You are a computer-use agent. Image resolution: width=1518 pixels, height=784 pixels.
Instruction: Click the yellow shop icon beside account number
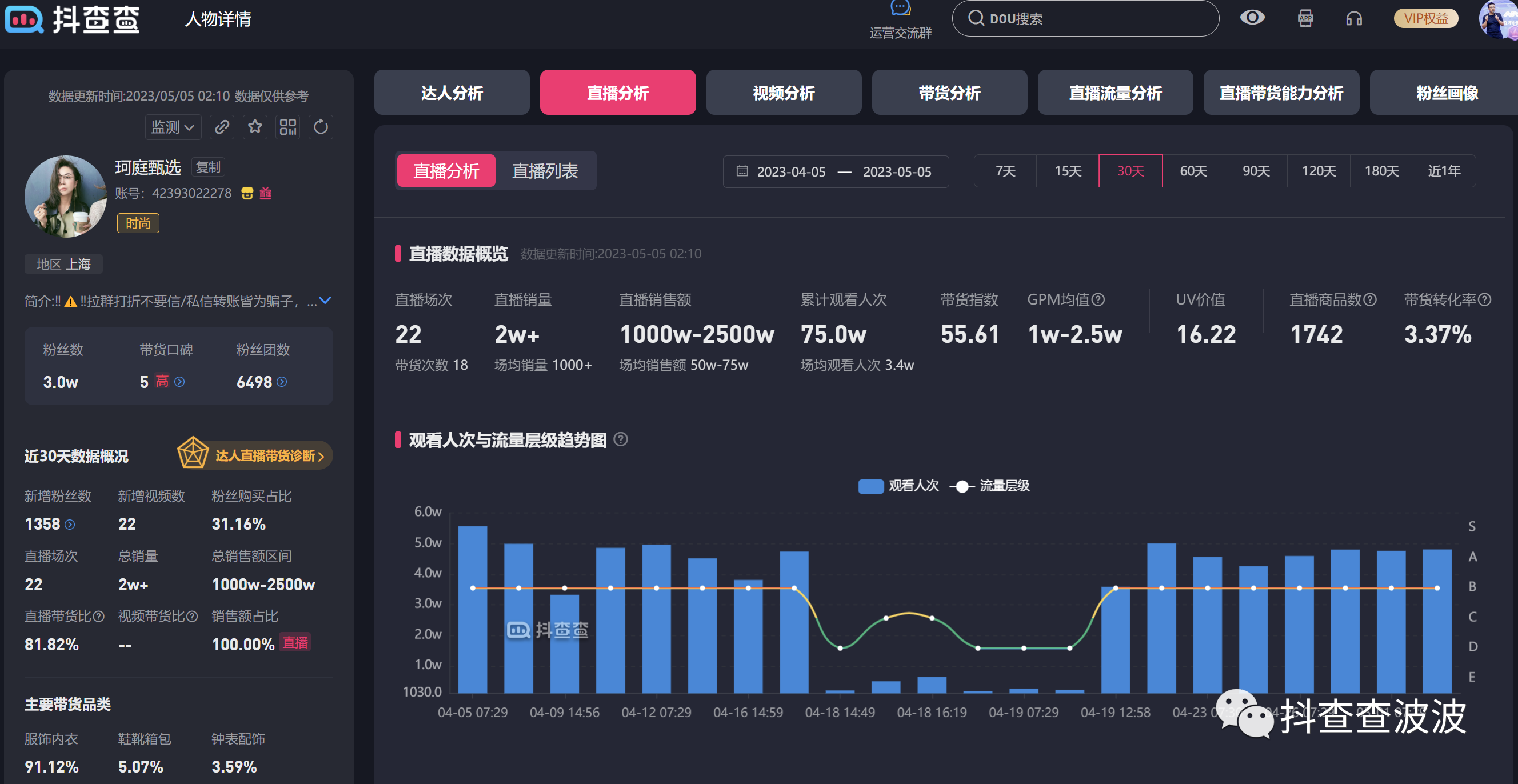pyautogui.click(x=247, y=193)
